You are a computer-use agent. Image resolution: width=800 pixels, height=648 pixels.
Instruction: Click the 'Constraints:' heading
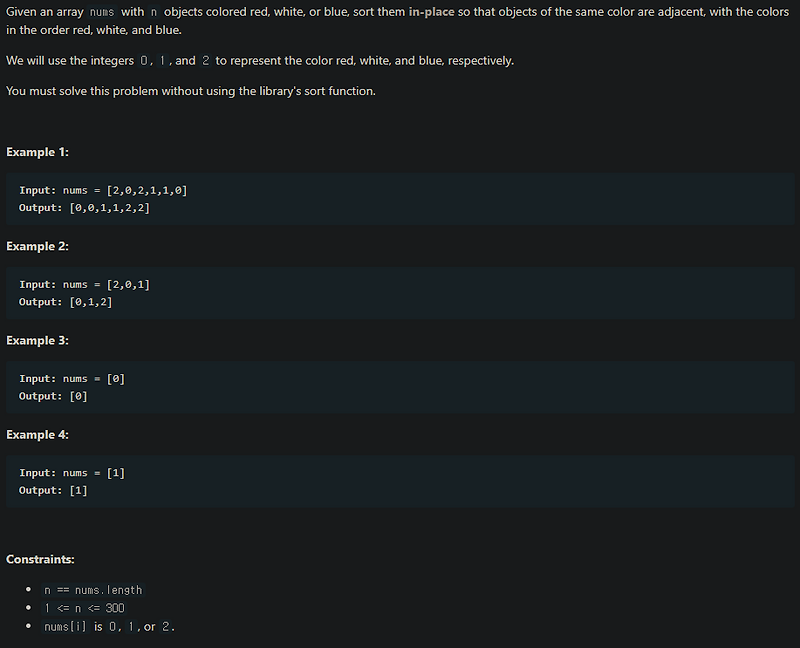[x=40, y=560]
